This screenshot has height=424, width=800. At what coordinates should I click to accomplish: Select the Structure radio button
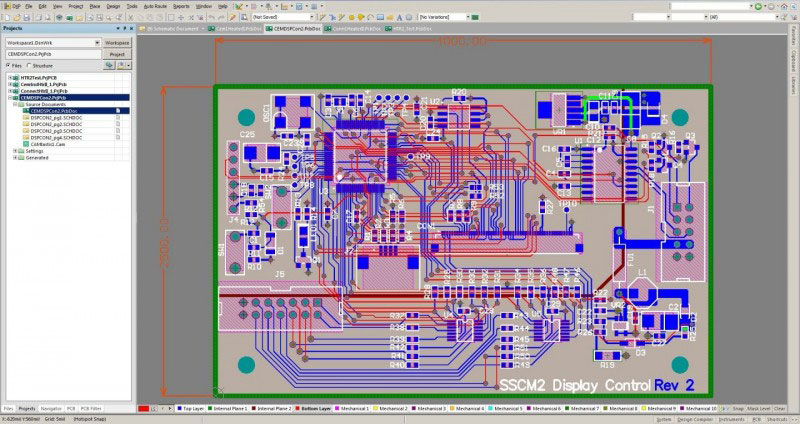tap(31, 65)
